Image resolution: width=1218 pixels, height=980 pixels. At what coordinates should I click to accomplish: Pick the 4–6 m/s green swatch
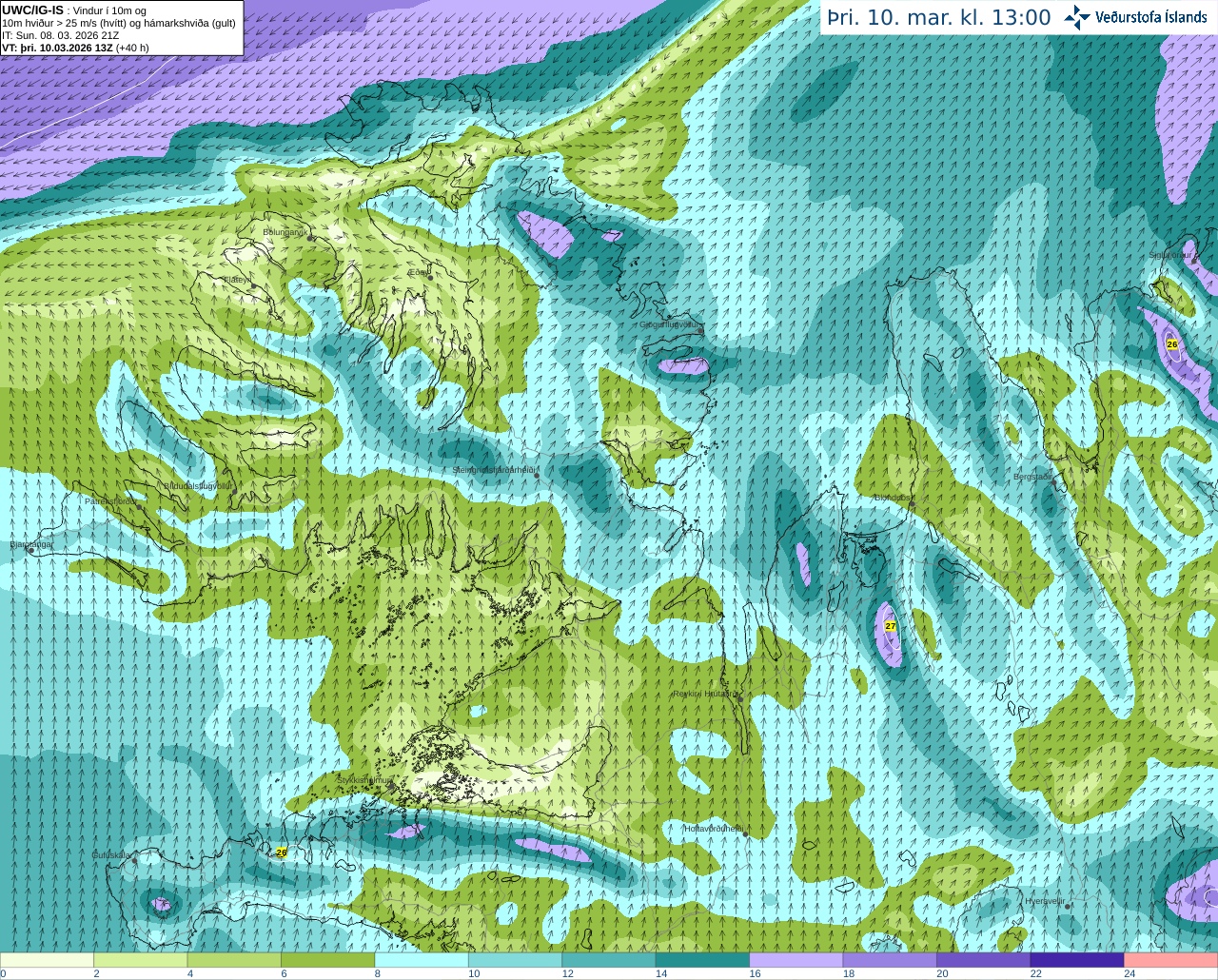[x=234, y=960]
